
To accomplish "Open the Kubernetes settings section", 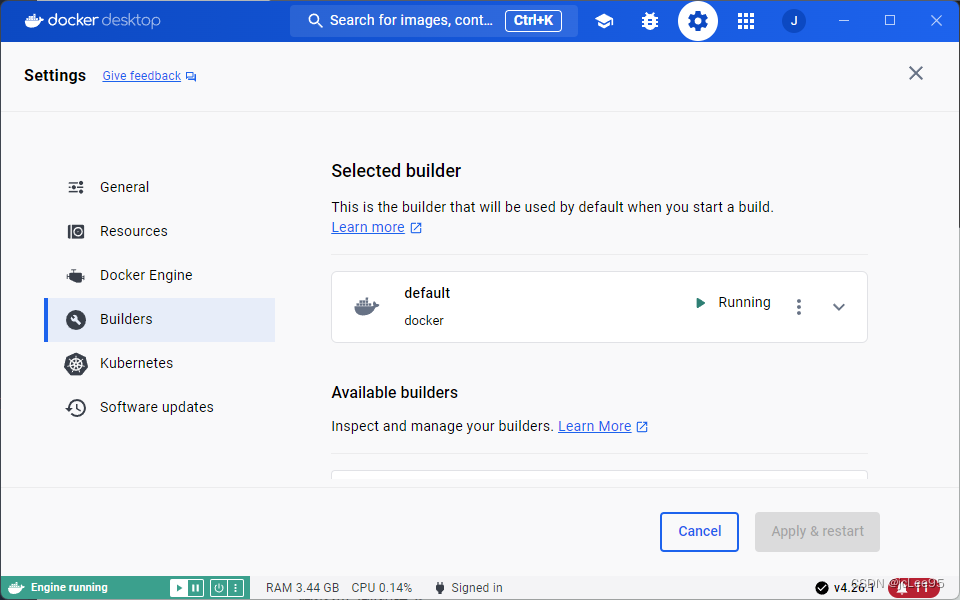I will coord(159,364).
